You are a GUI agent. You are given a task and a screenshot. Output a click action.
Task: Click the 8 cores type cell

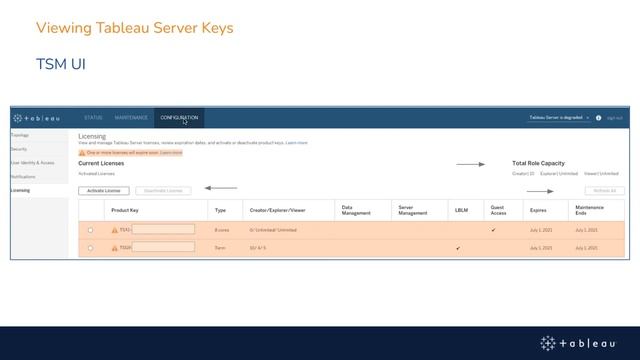click(x=222, y=230)
